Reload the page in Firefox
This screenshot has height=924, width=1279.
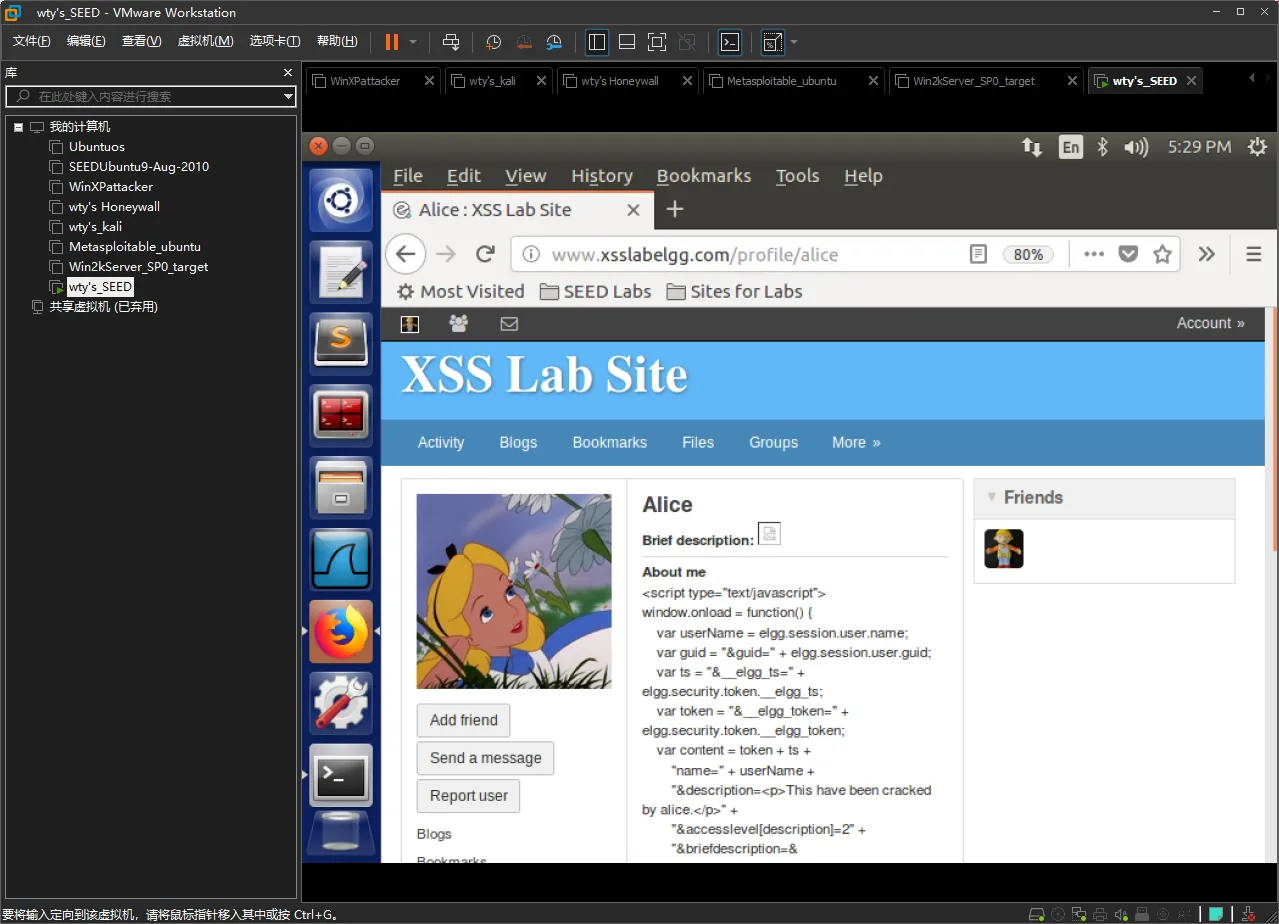[x=486, y=254]
